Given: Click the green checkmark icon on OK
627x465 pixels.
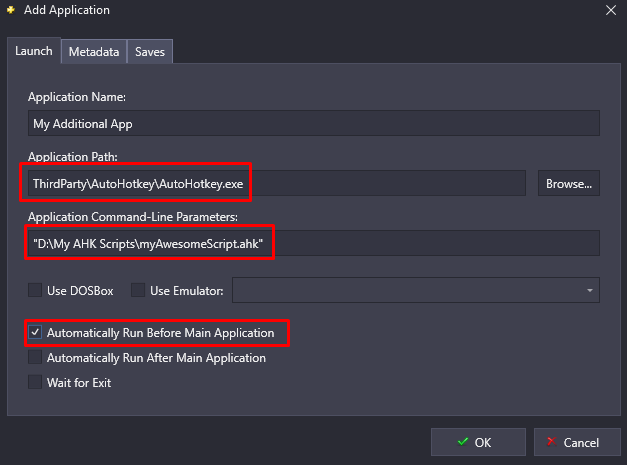Looking at the screenshot, I should tap(461, 442).
